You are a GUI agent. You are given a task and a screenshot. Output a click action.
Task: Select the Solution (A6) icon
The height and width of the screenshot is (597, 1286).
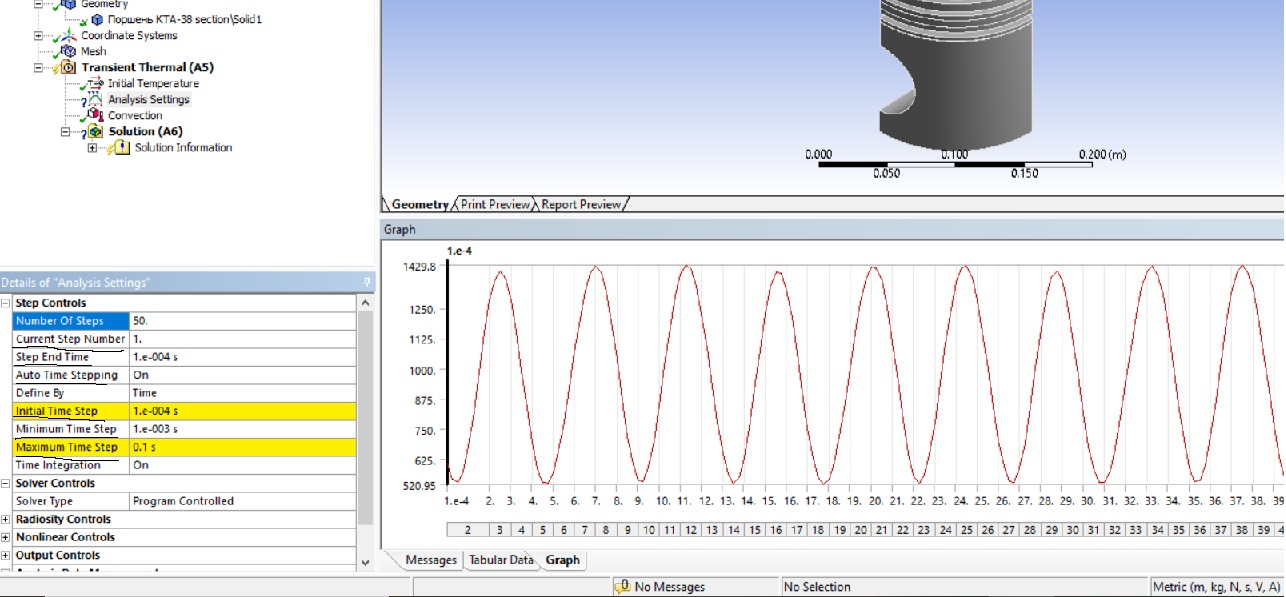[x=95, y=131]
